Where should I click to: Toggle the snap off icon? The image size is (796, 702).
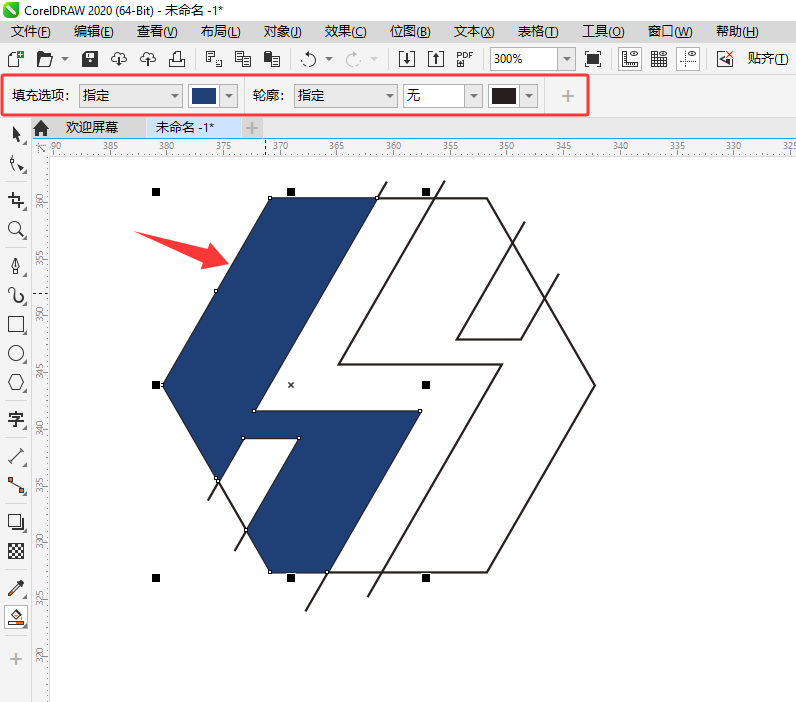pyautogui.click(x=725, y=59)
